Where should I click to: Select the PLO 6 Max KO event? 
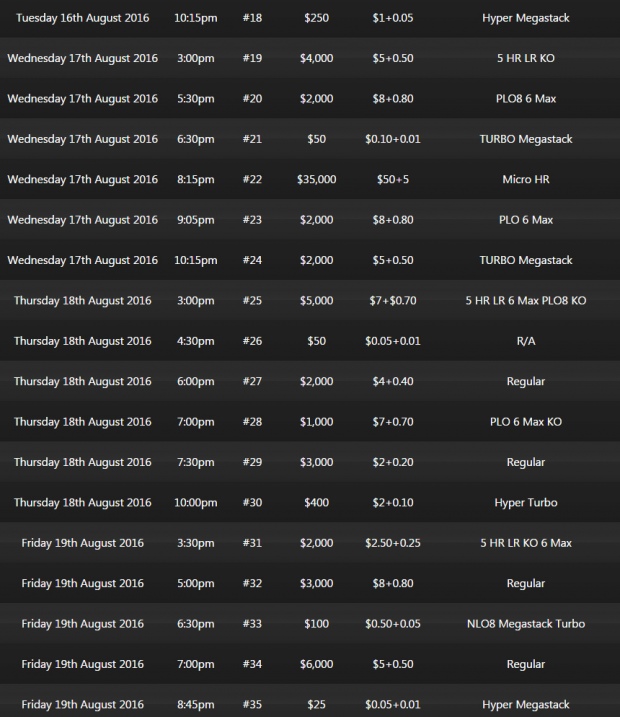[525, 422]
